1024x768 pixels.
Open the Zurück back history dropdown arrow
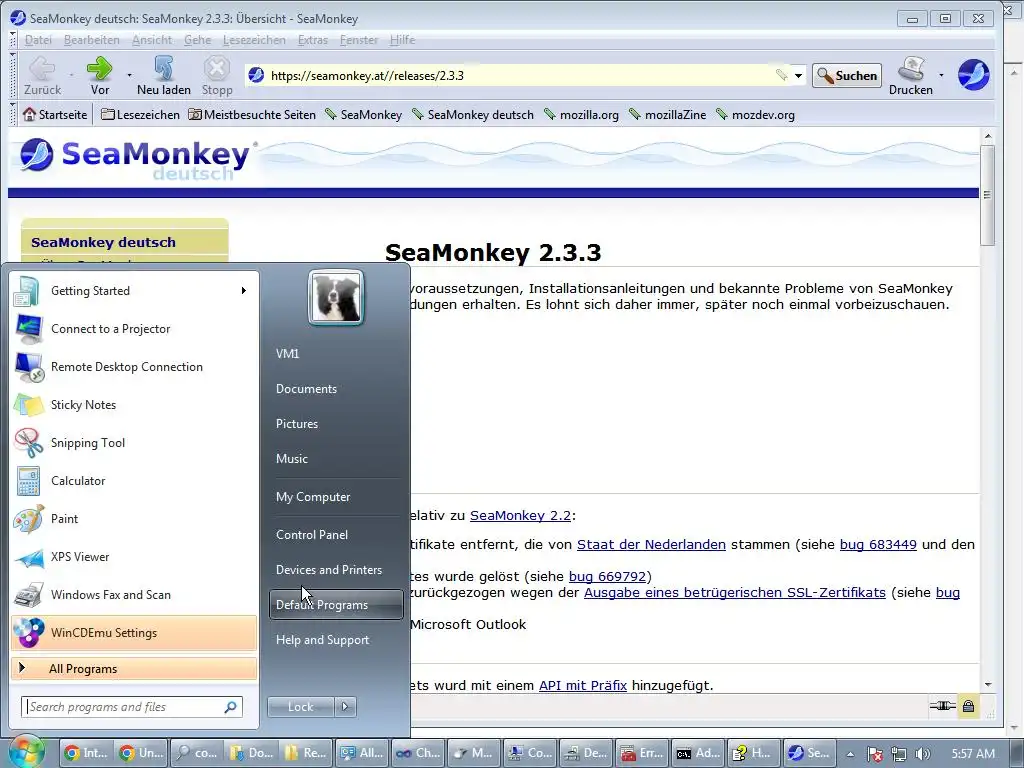[x=71, y=75]
